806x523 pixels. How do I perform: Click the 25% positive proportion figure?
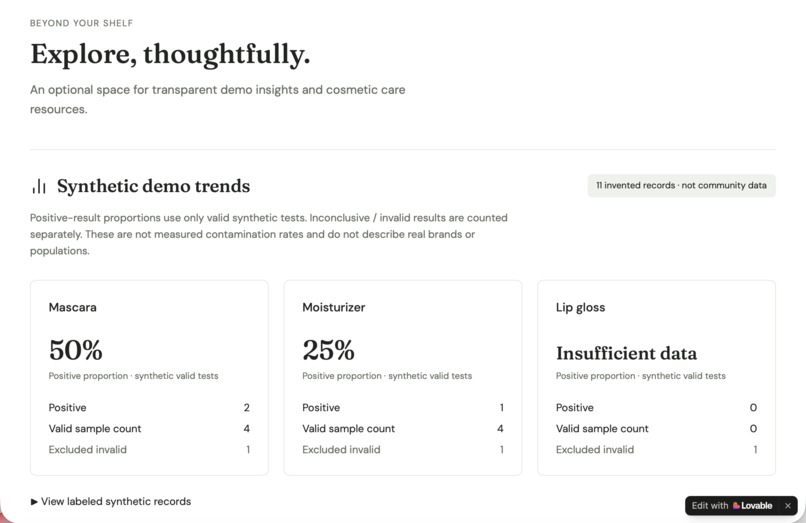point(328,350)
